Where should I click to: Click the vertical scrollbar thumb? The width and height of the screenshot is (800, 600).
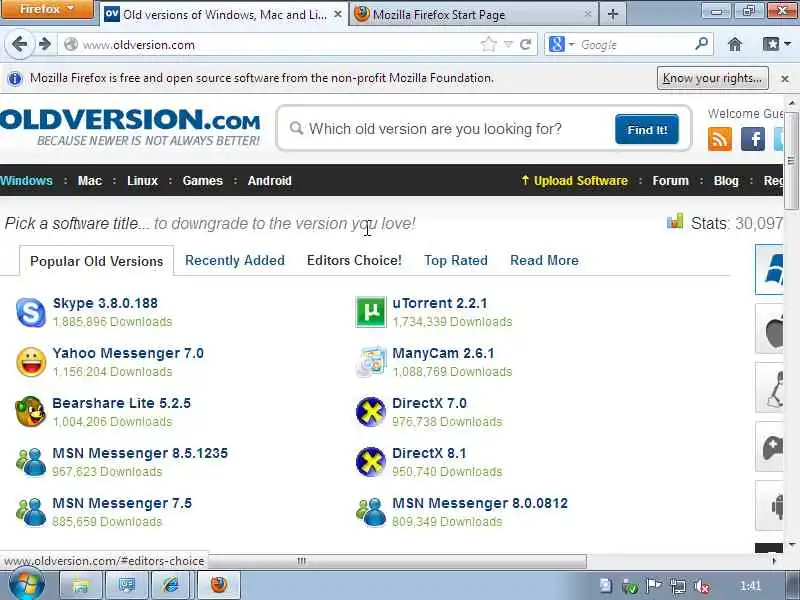coord(791,161)
